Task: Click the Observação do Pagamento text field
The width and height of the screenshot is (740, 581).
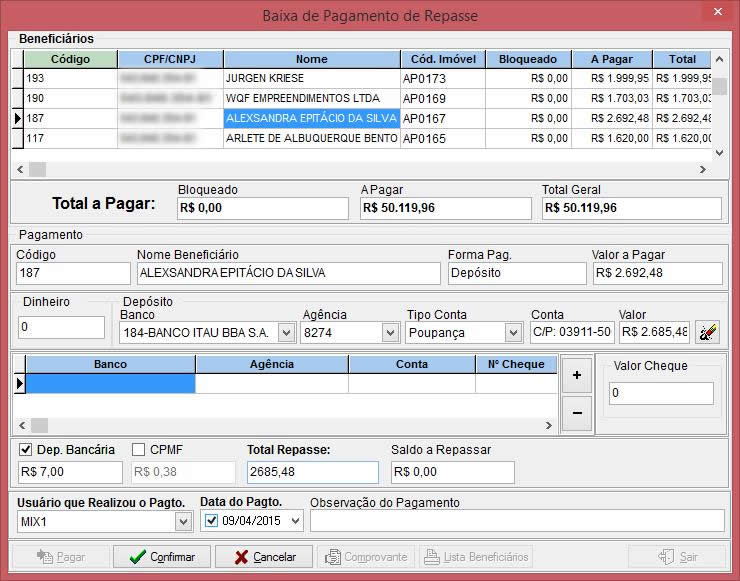Action: (516, 521)
